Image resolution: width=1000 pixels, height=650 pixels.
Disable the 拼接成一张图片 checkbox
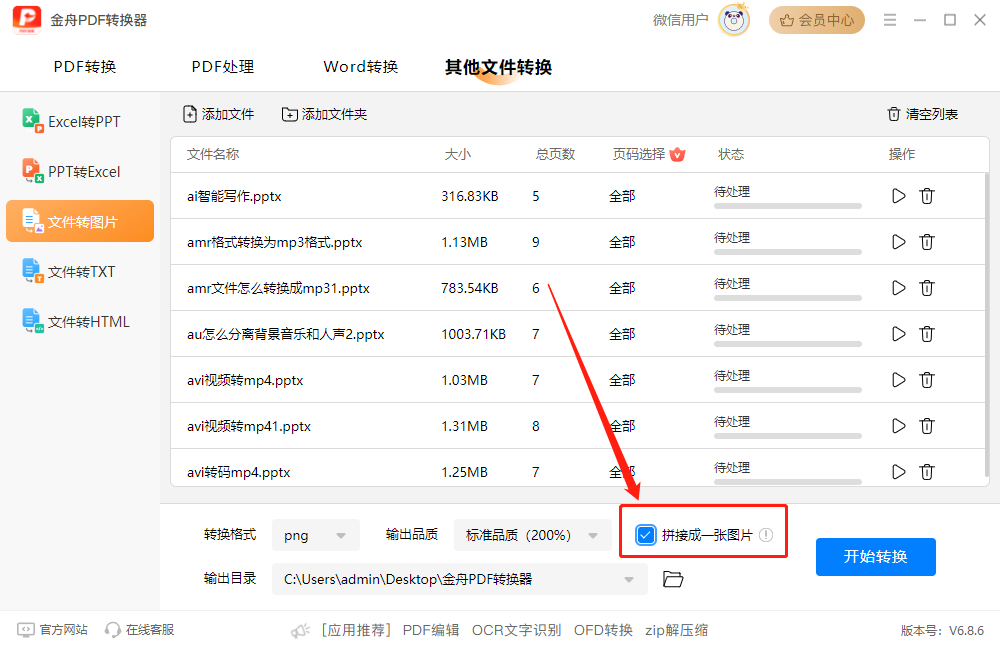(643, 535)
